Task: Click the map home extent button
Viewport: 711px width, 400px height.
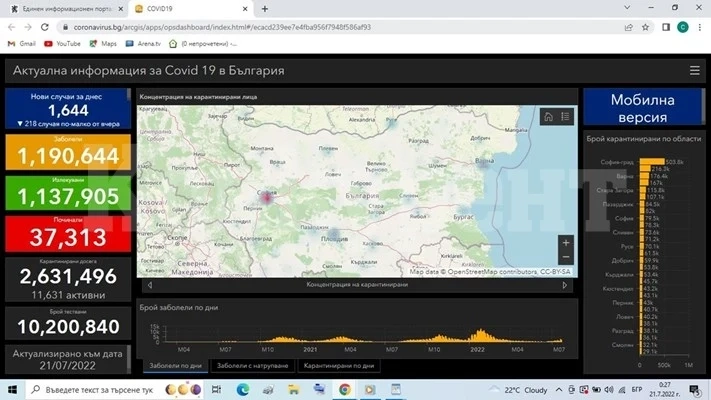Action: (548, 117)
